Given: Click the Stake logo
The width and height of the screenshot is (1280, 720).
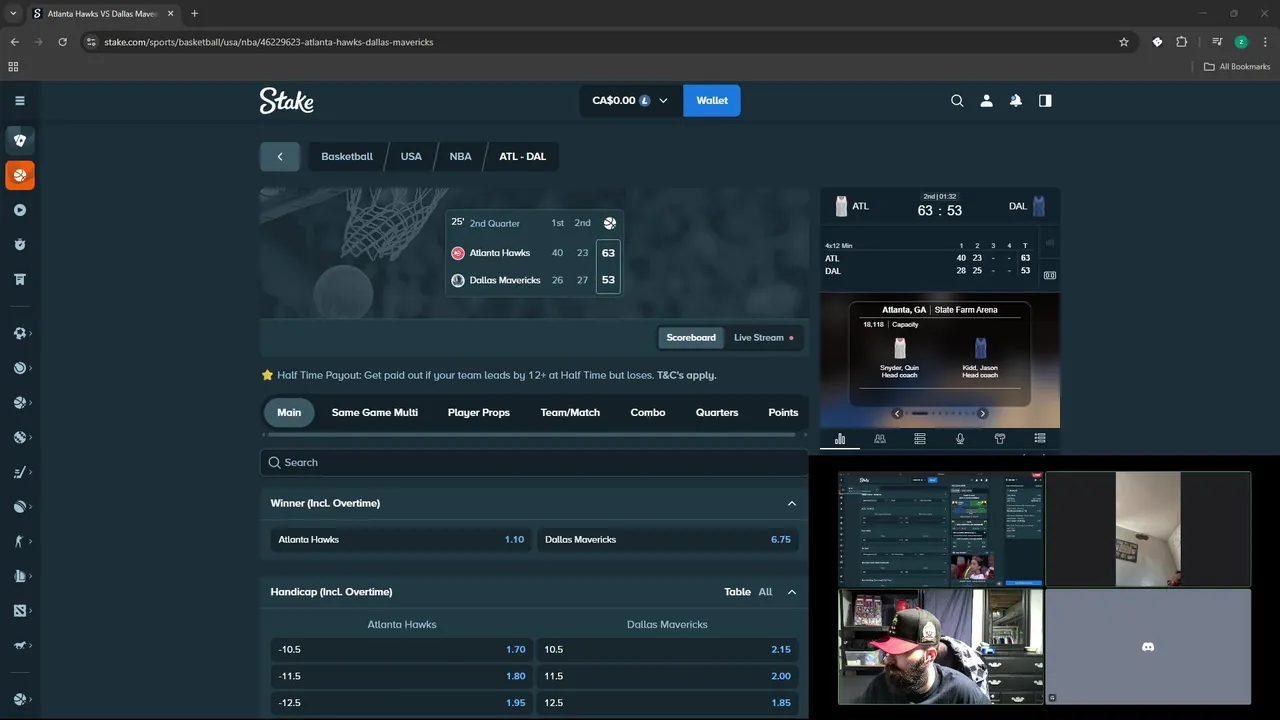Looking at the screenshot, I should 287,100.
